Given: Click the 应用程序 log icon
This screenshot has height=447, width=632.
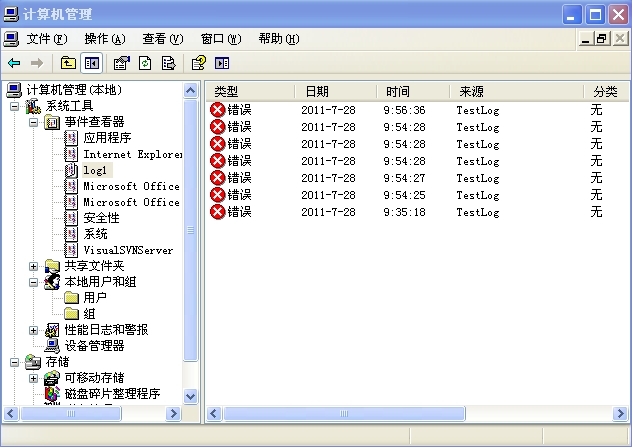Looking at the screenshot, I should tap(71, 138).
